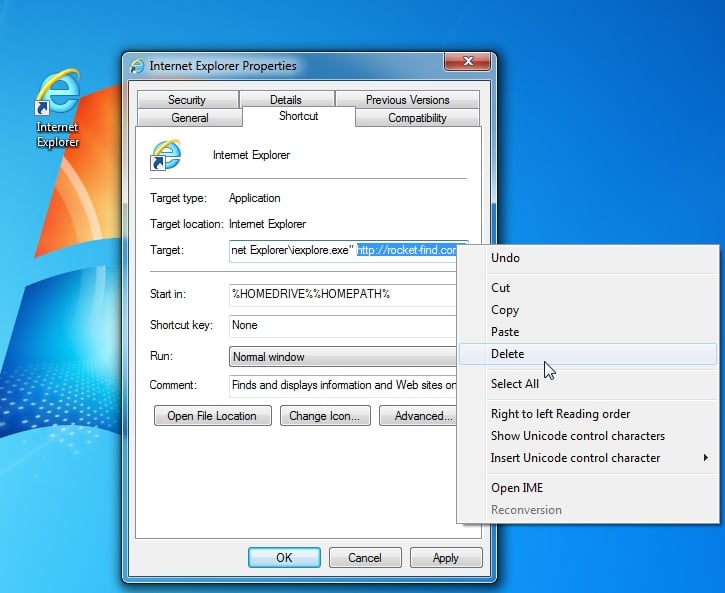Viewport: 725px width, 593px height.
Task: Click the Shortcut key field
Action: pos(343,325)
